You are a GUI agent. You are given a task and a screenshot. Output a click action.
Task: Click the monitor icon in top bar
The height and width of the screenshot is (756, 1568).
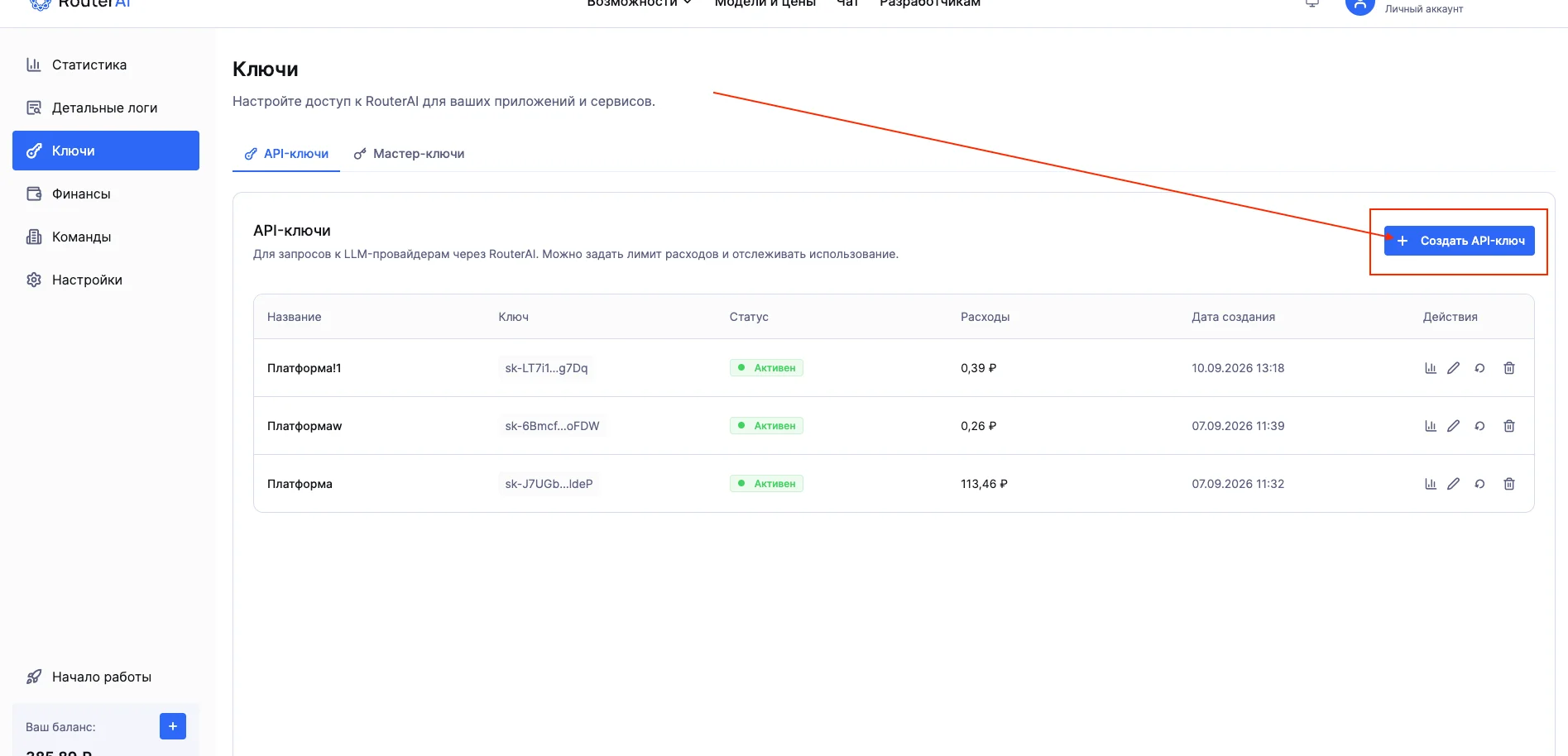(1312, 3)
